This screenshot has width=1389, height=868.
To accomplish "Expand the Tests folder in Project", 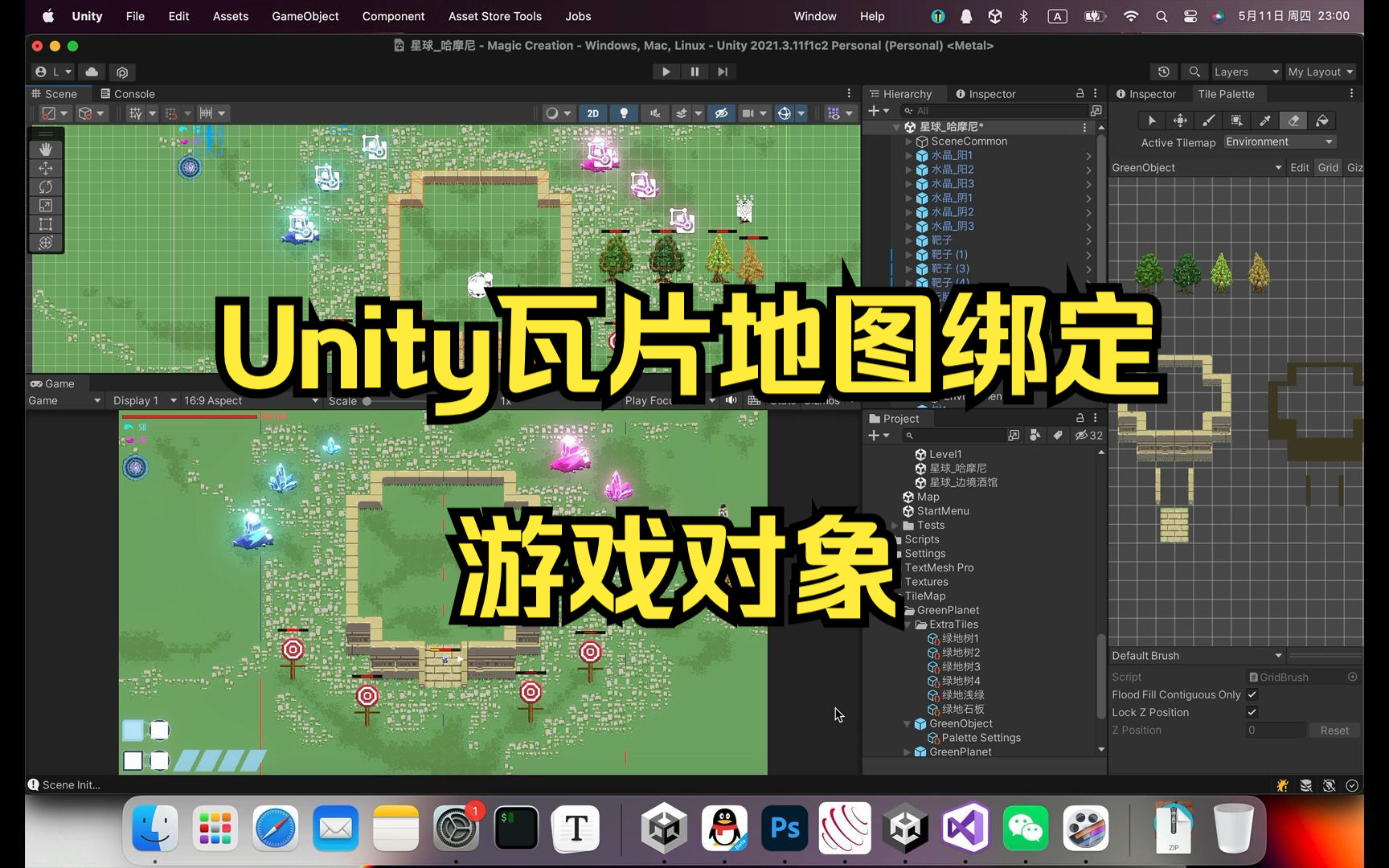I will coord(896,525).
